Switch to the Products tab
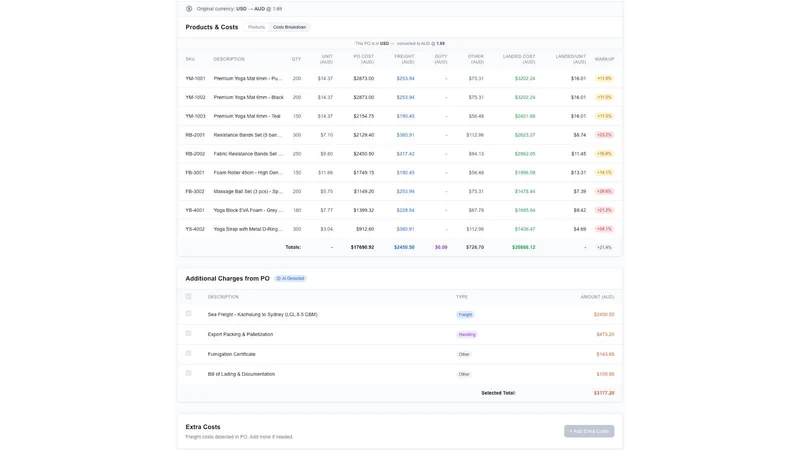Viewport: 800px width, 450px height. (256, 27)
